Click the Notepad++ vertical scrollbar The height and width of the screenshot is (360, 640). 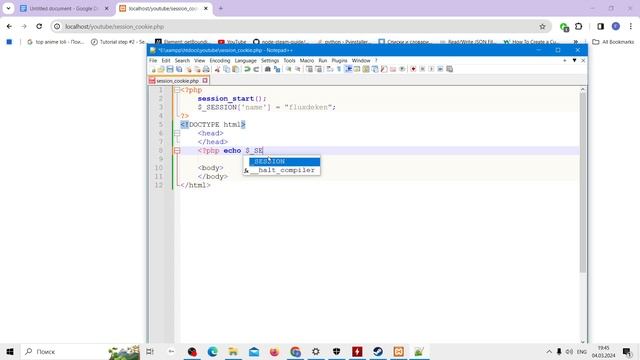coord(582,182)
